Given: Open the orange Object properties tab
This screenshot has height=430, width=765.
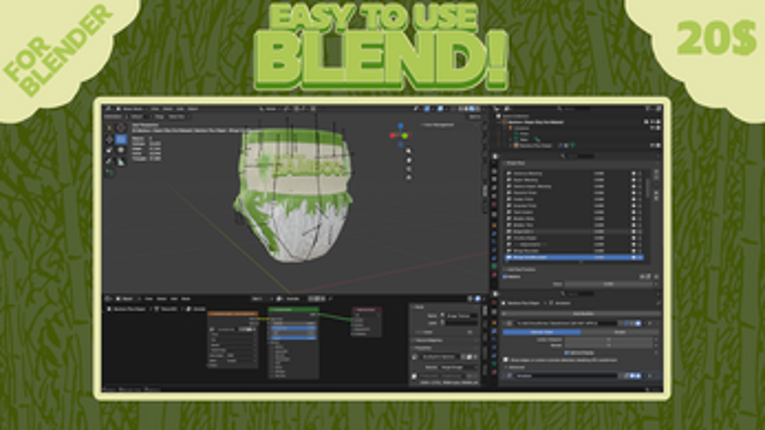Looking at the screenshot, I should point(494,225).
